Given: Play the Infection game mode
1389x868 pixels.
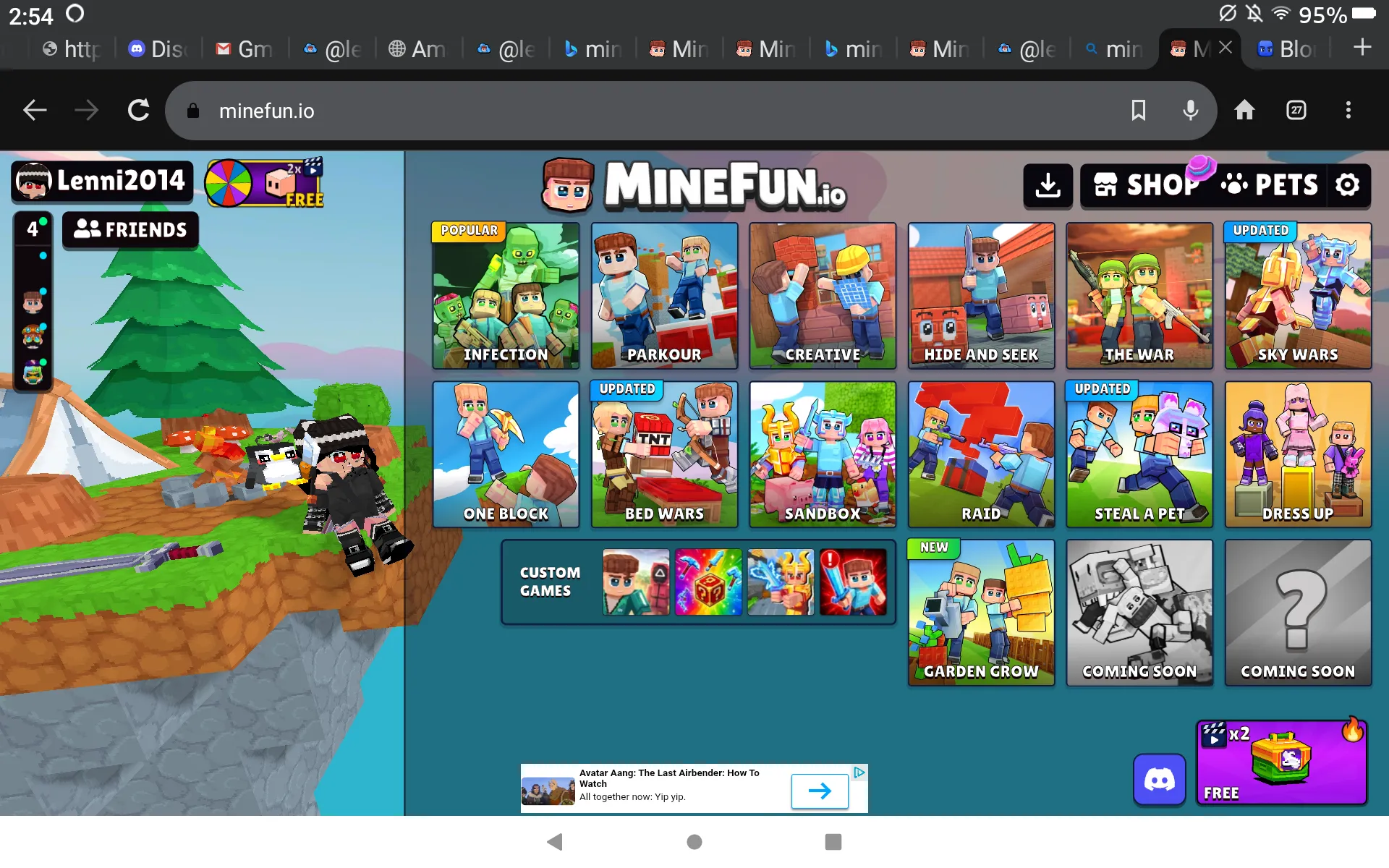Looking at the screenshot, I should [506, 296].
